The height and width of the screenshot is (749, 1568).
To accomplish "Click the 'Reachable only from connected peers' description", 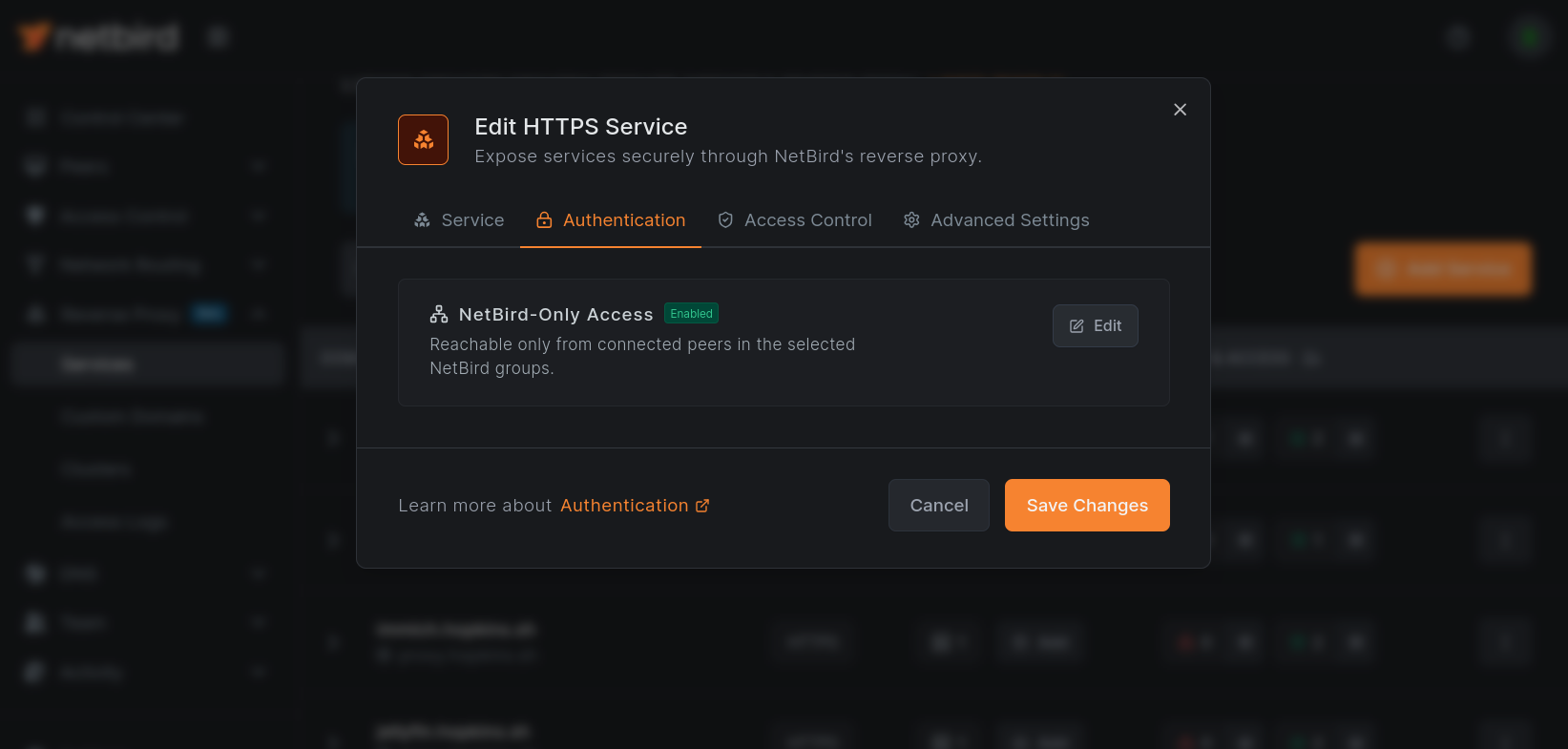I will [x=642, y=356].
